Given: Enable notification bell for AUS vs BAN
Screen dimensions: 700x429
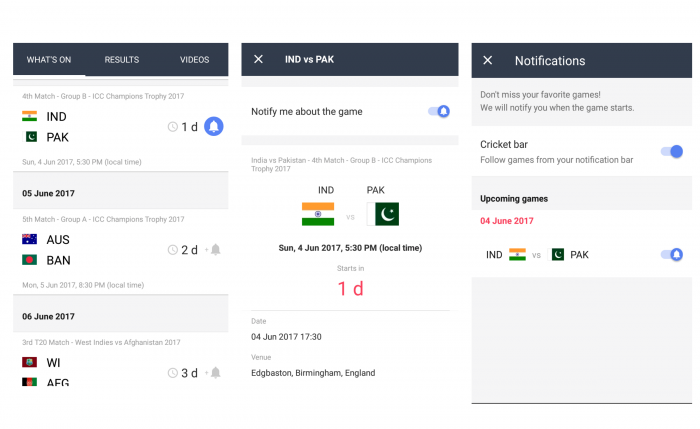Looking at the screenshot, I should [x=214, y=250].
